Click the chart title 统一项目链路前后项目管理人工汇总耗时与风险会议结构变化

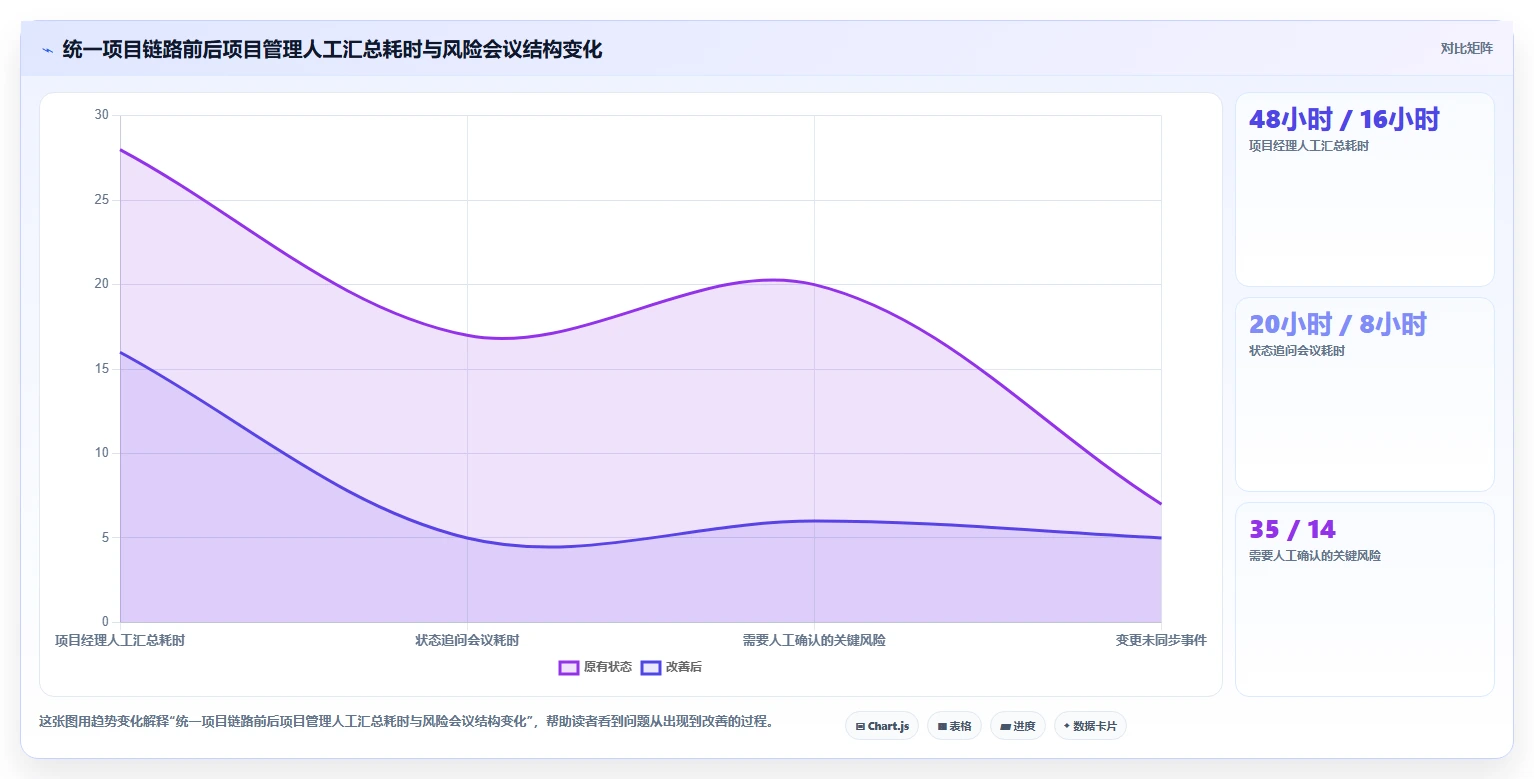(332, 49)
